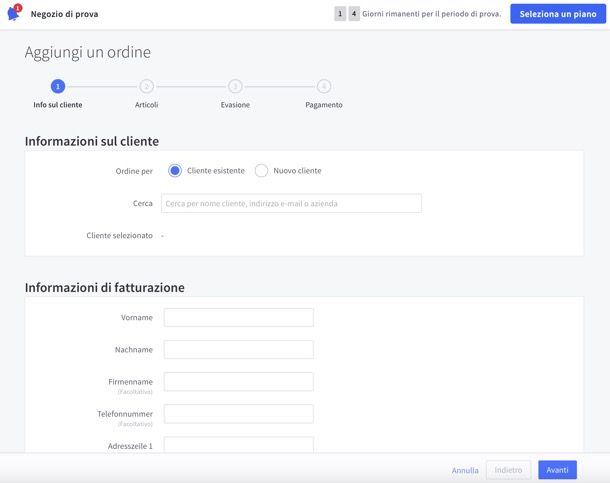Proceed with the Avanti button
This screenshot has width=610, height=483.
pos(557,470)
